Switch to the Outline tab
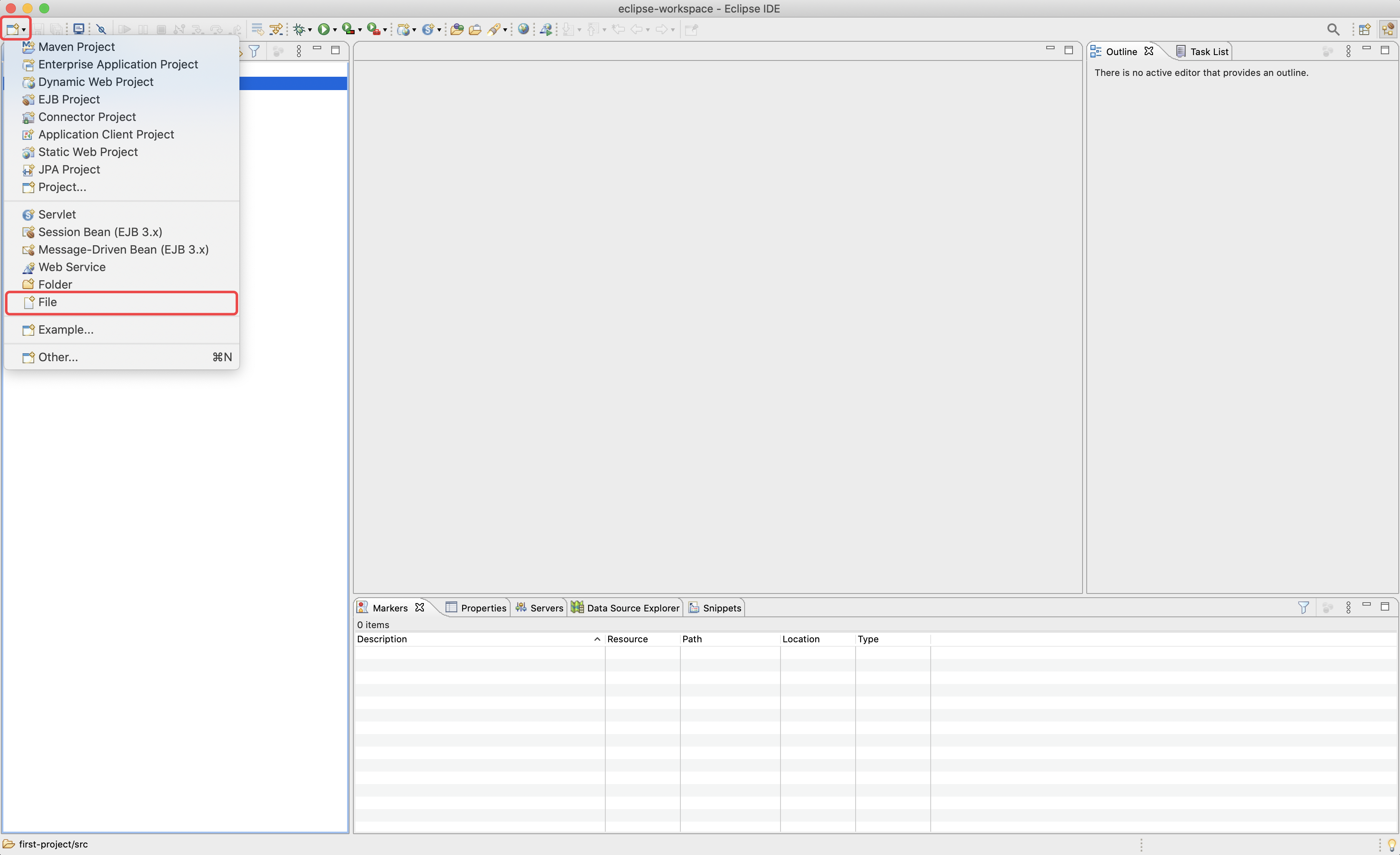The width and height of the screenshot is (1400, 855). point(1121,52)
